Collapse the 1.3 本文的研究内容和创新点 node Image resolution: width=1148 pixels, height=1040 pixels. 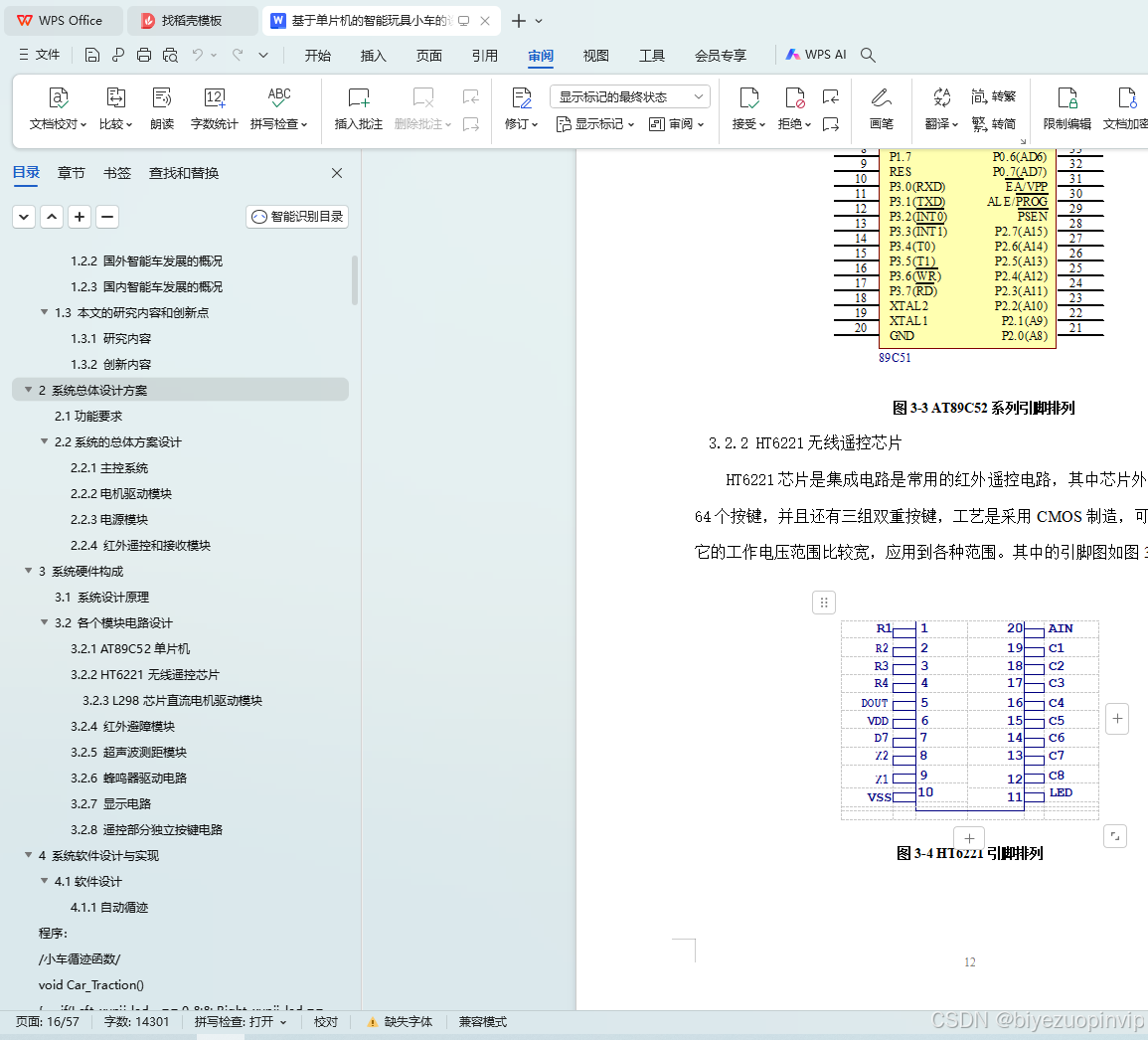pos(44,312)
